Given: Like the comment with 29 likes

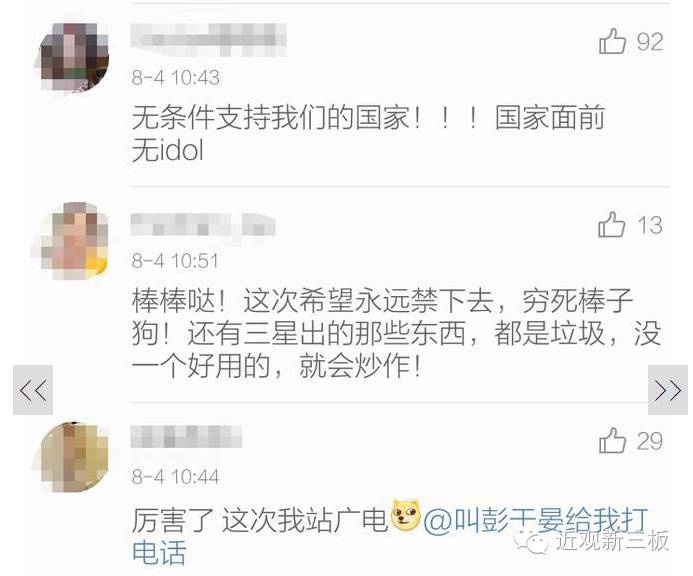Looking at the screenshot, I should click(x=612, y=440).
